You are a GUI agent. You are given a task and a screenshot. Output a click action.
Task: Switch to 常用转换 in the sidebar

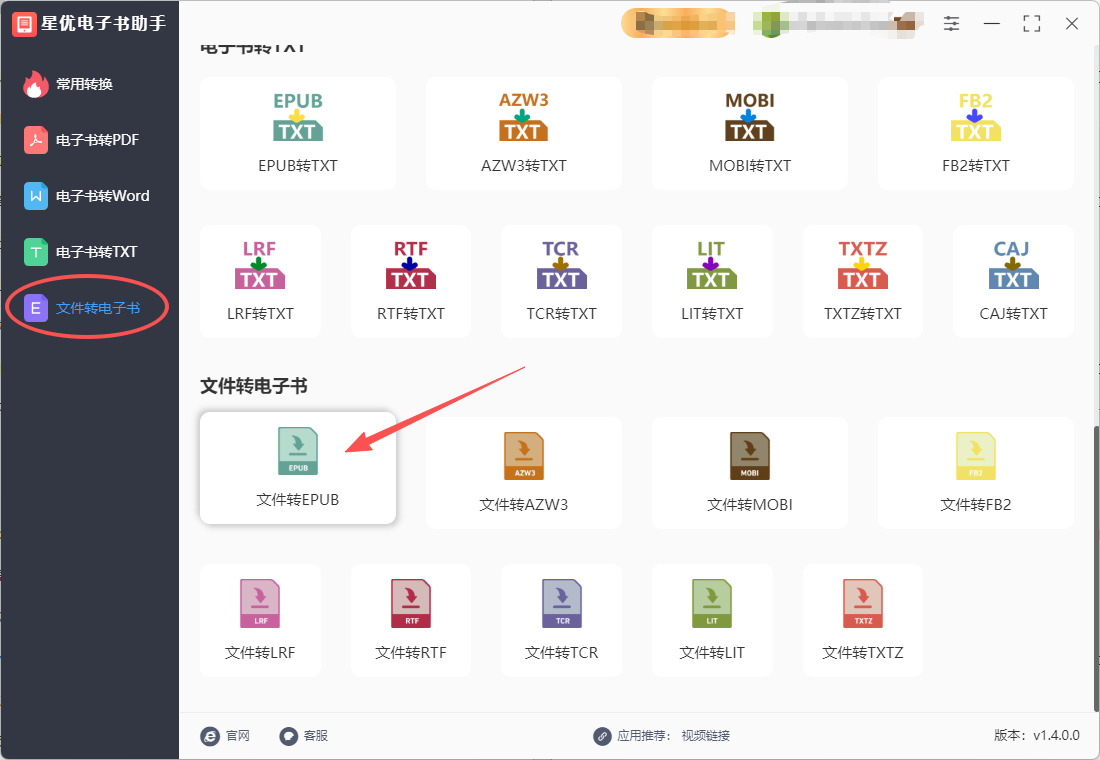click(x=89, y=84)
